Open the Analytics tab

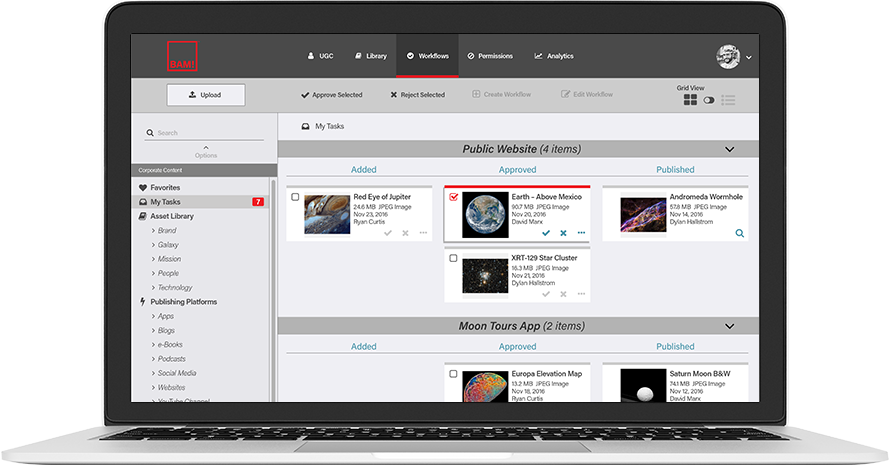(x=554, y=56)
